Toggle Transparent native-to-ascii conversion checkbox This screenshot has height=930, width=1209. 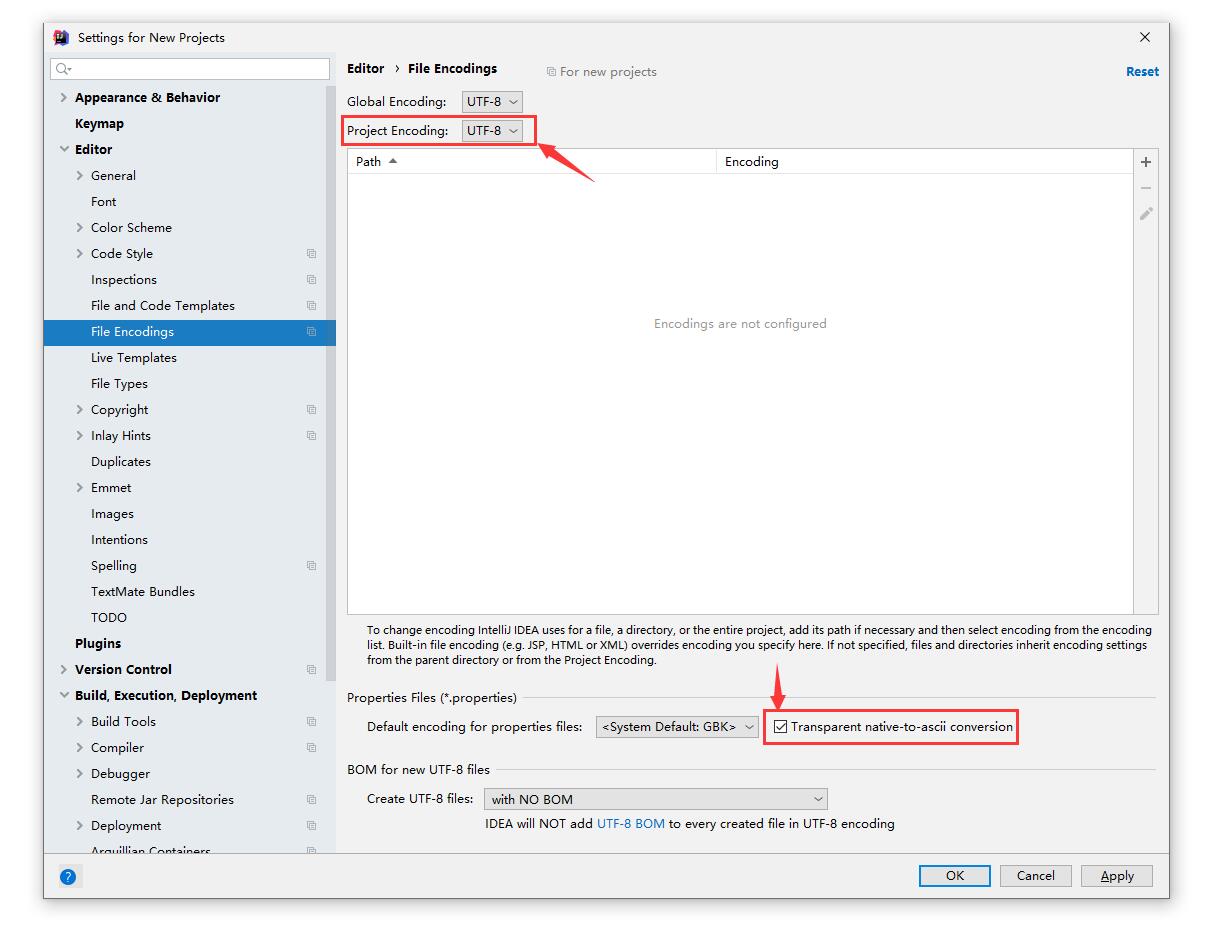coord(781,727)
